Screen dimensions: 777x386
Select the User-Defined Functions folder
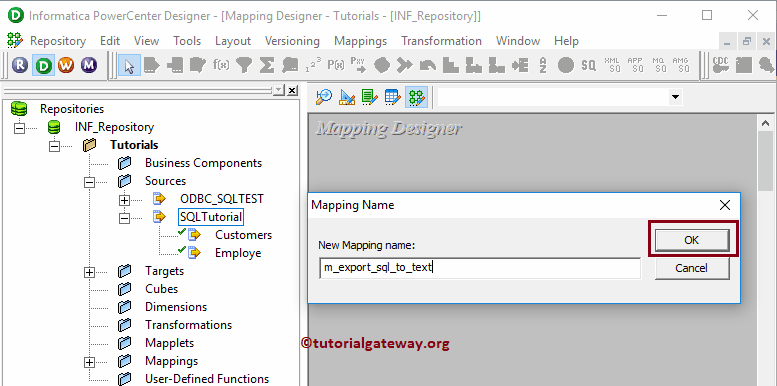(x=207, y=379)
